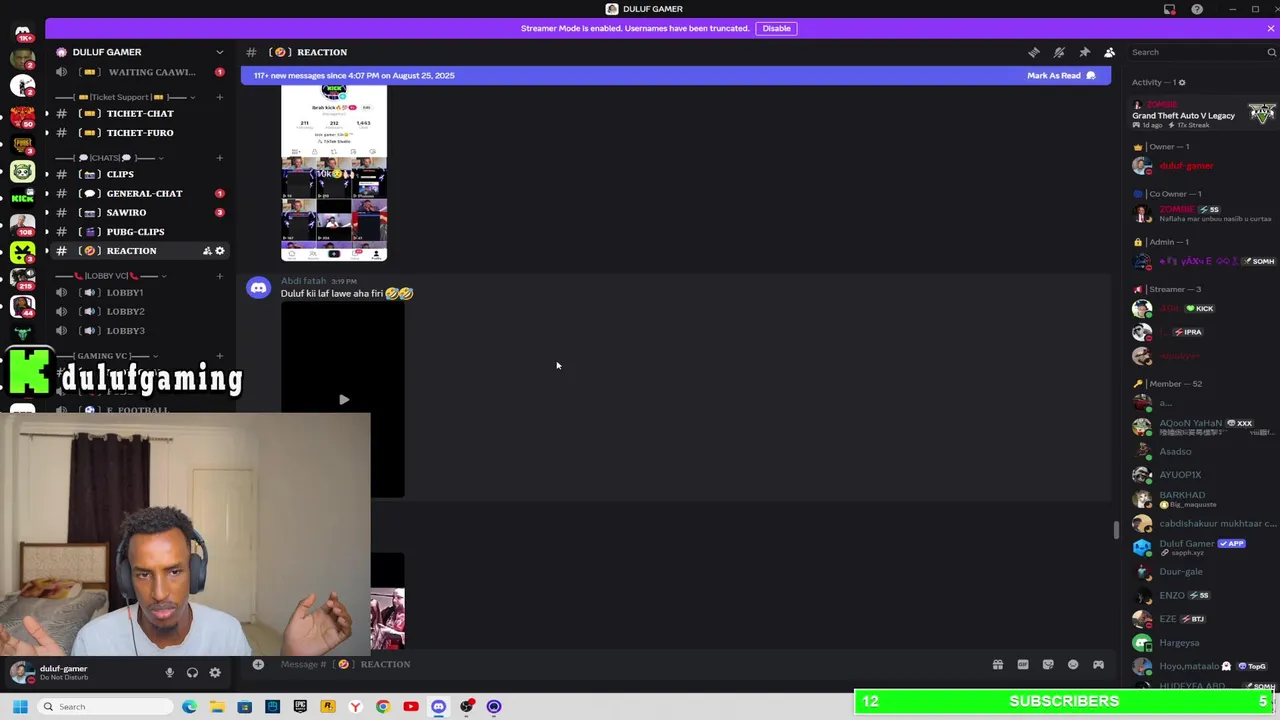This screenshot has width=1280, height=720.
Task: Open pinned messages with the pin icon
Action: (1084, 52)
